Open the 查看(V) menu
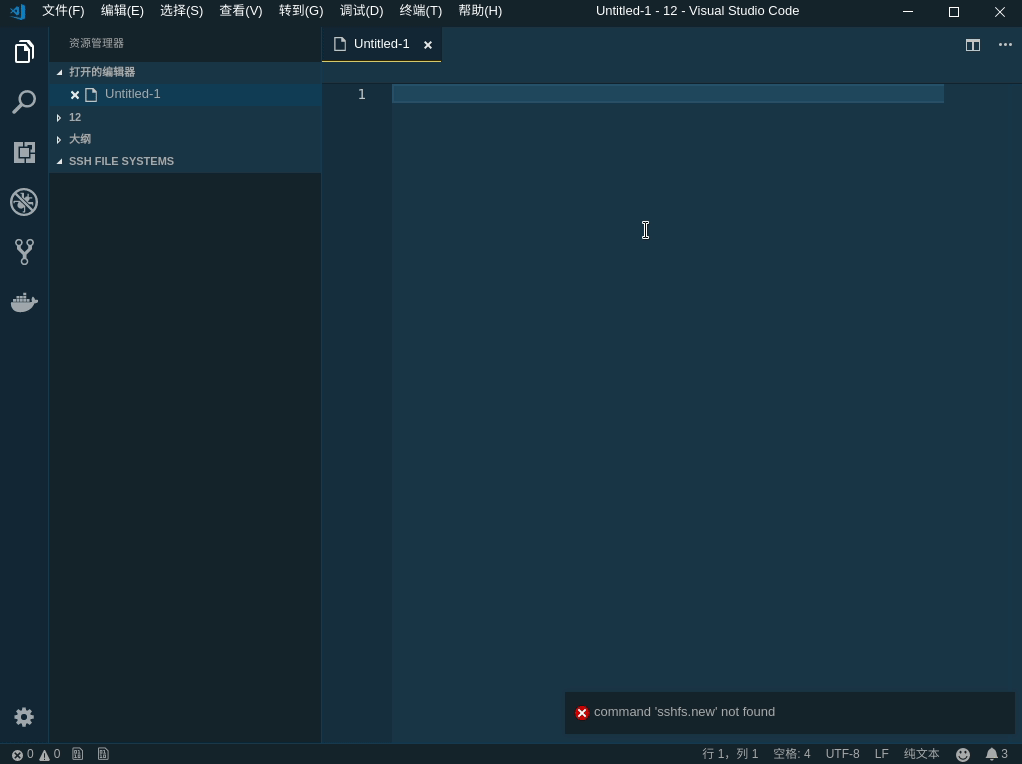This screenshot has height=764, width=1022. pos(241,11)
